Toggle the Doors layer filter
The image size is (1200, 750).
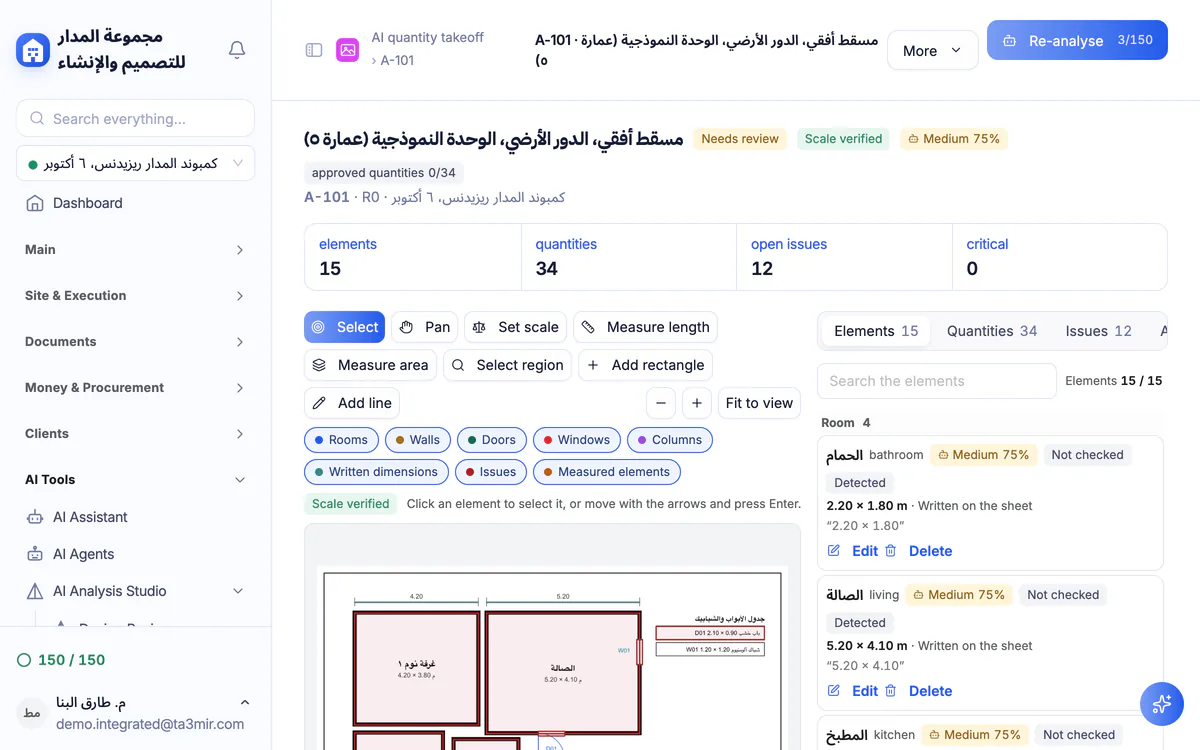tap(491, 440)
